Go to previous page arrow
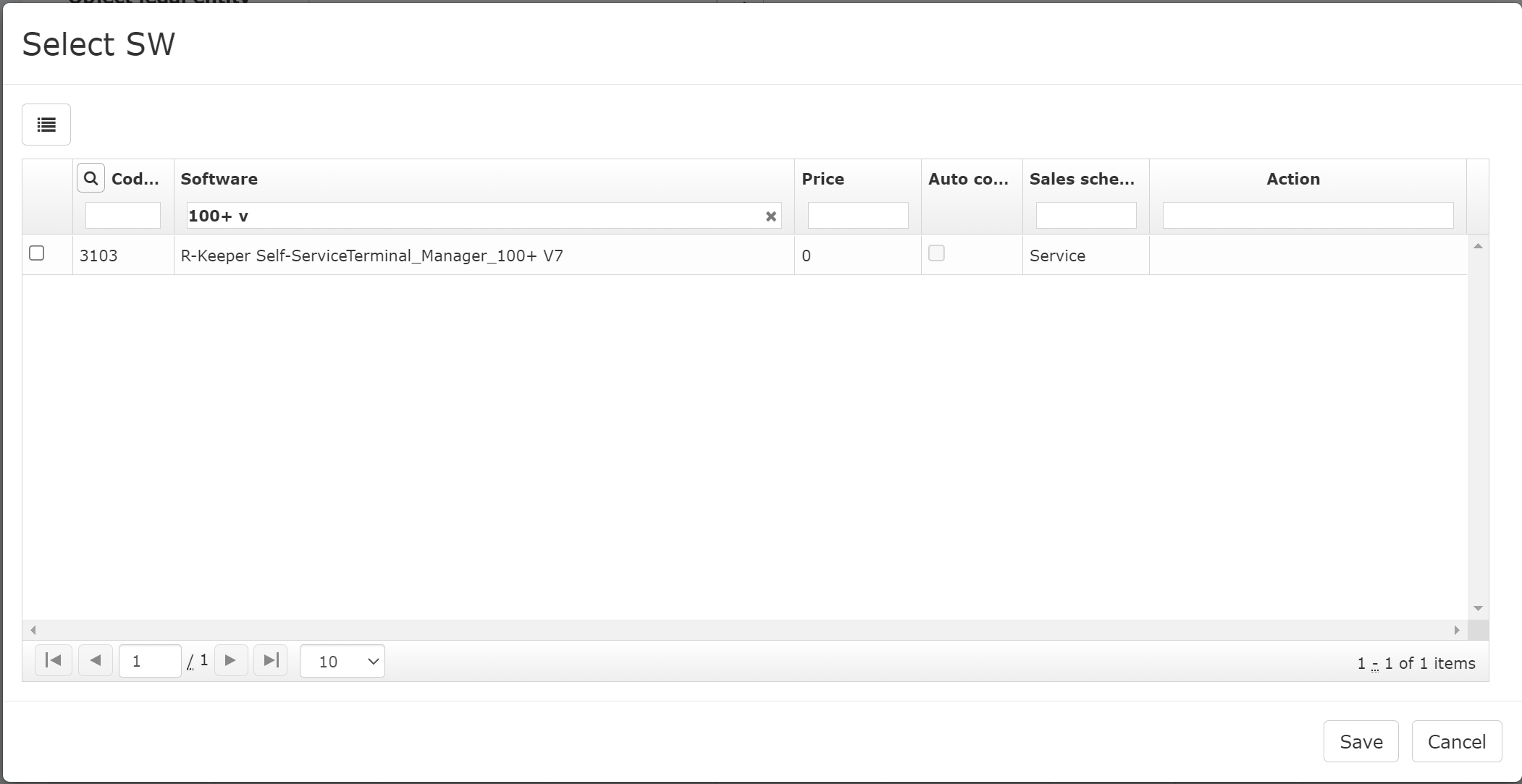Screen dimensions: 1522x784 pyautogui.click(x=95, y=660)
